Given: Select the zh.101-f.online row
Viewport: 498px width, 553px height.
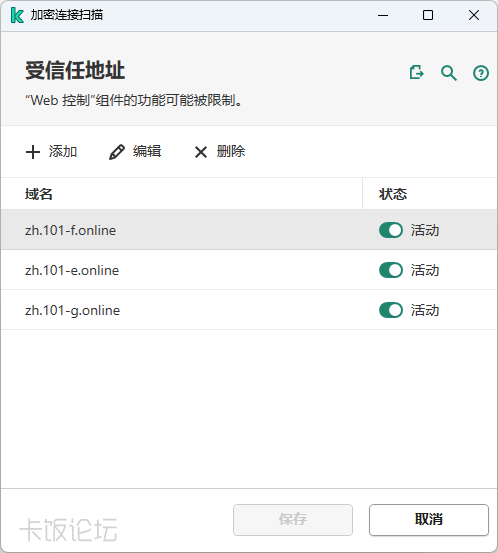Looking at the screenshot, I should click(x=249, y=230).
